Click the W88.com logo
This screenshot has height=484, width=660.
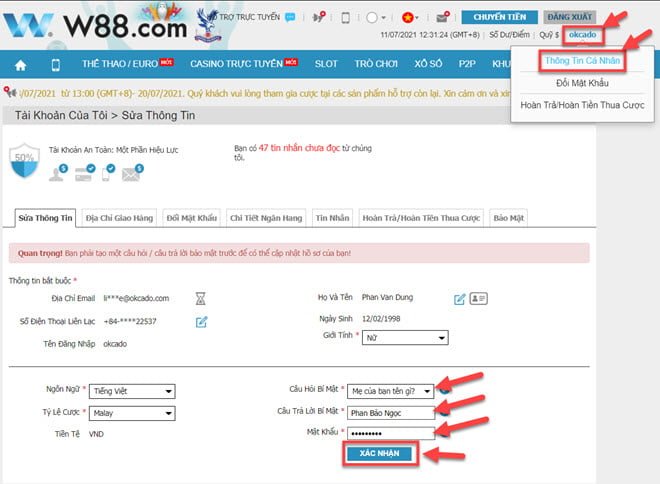(96, 26)
